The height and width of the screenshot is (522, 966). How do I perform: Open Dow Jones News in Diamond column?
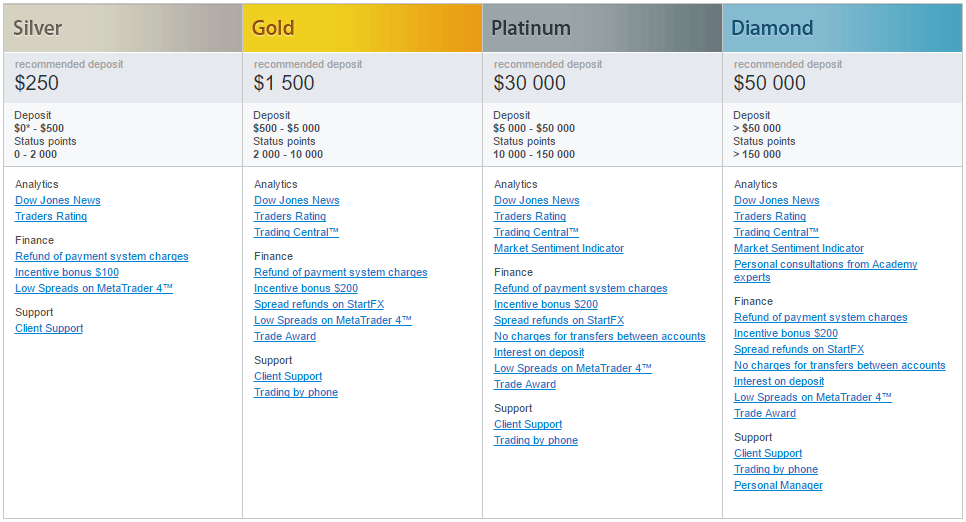point(776,200)
